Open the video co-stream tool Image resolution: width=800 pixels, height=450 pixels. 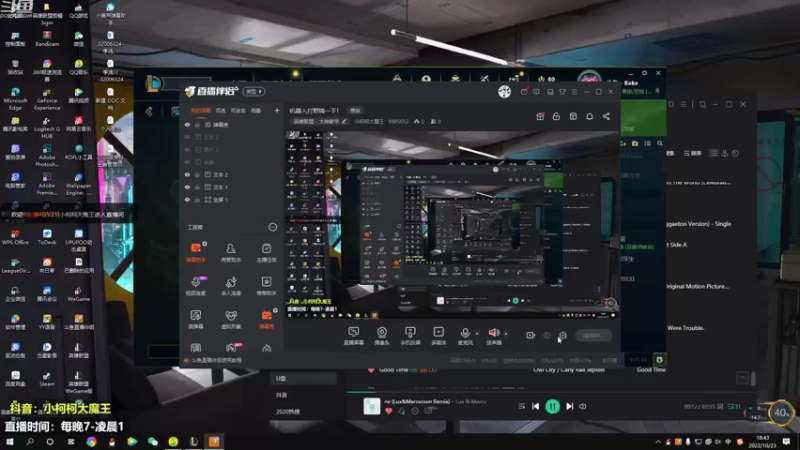195,286
